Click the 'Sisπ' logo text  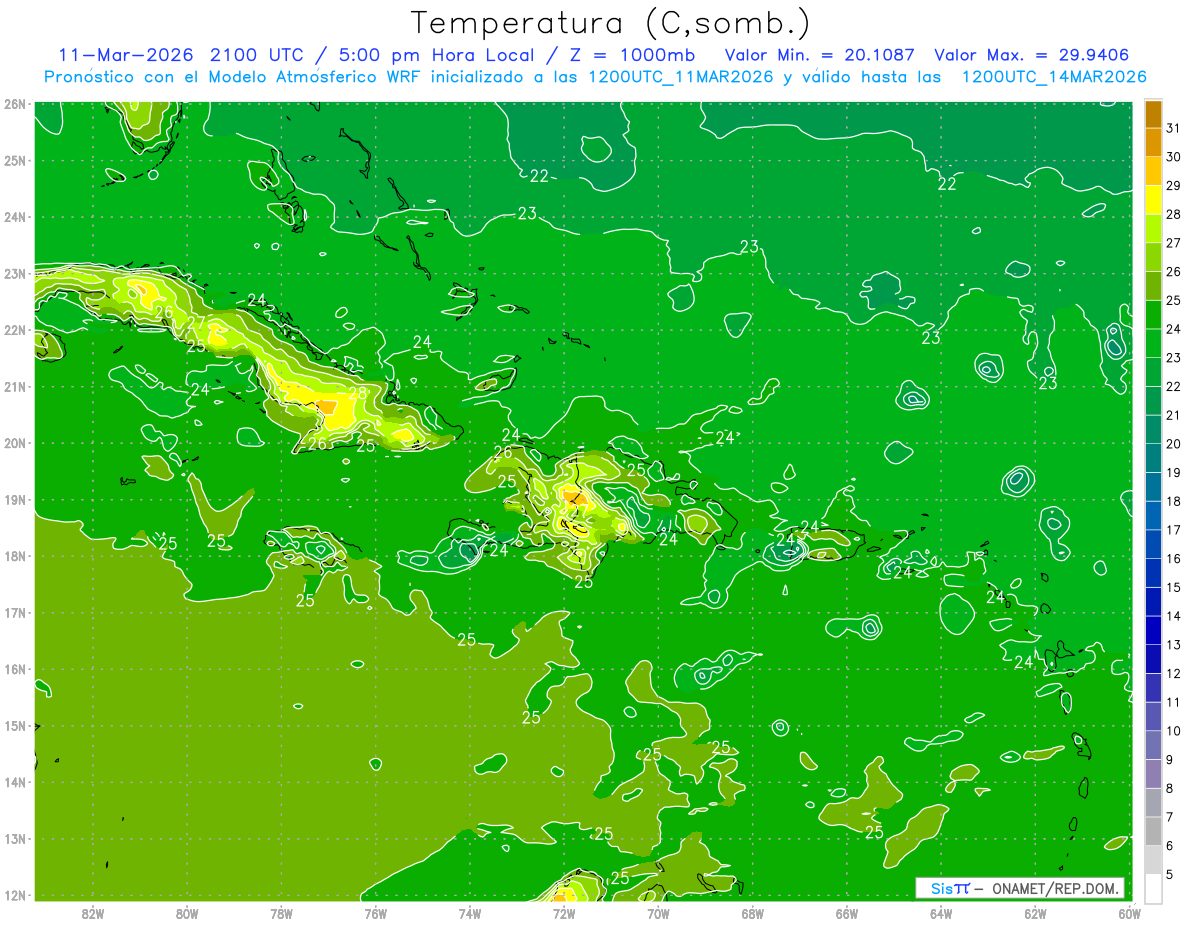(x=949, y=888)
